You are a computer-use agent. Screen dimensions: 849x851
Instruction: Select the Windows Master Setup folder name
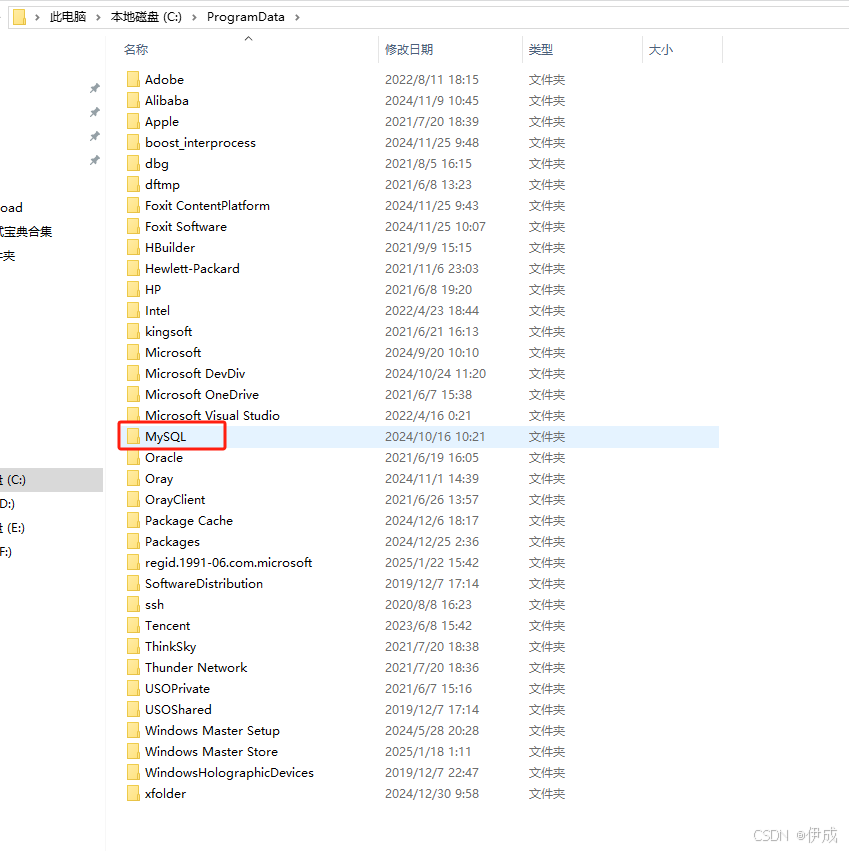click(212, 731)
